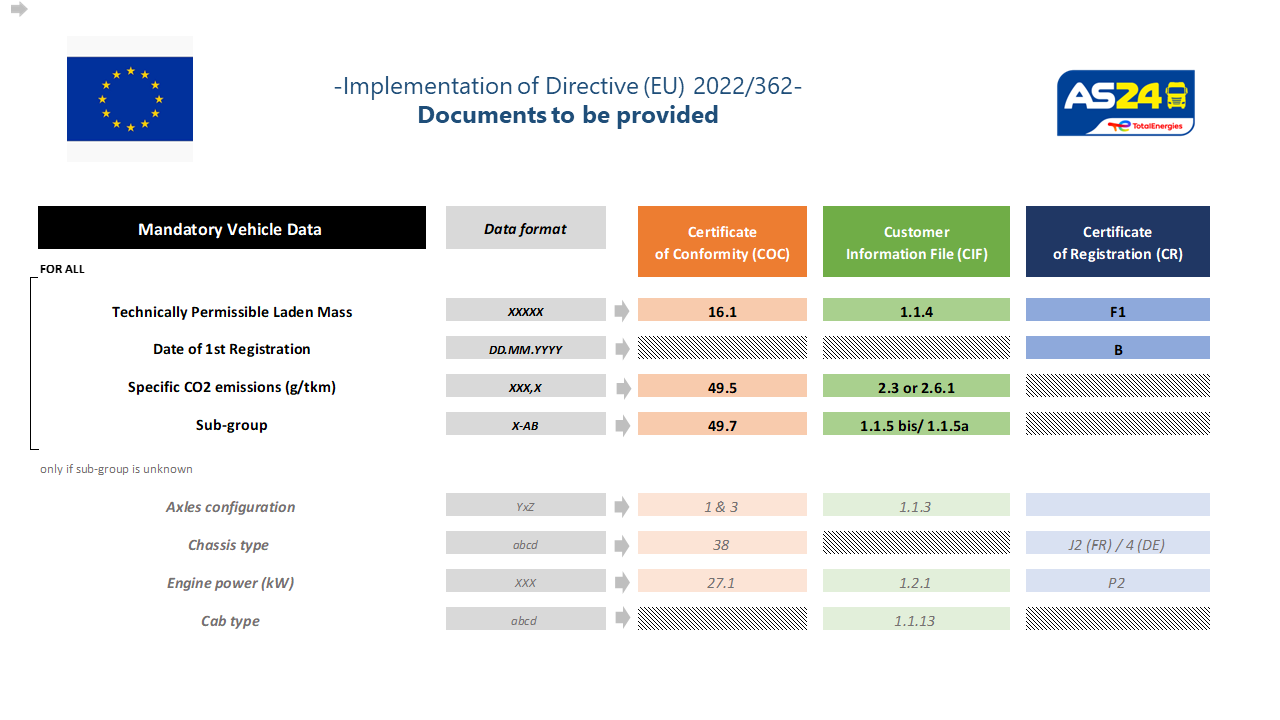Click the J2 (FR) / 4 (DE) cell
Viewport: 1280px width, 720px height.
click(x=1117, y=545)
